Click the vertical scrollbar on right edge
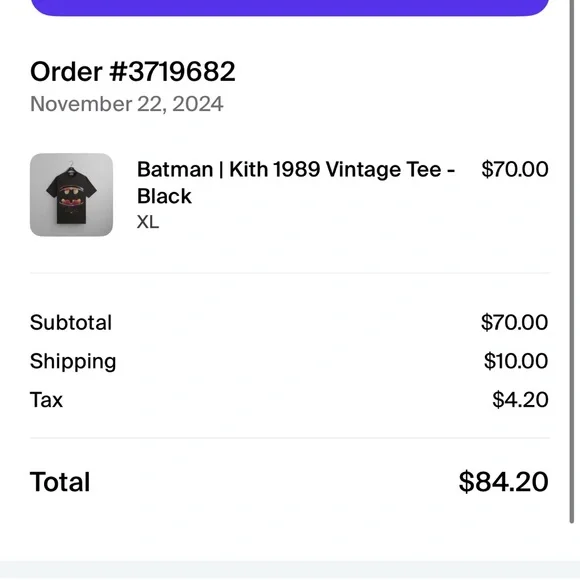This screenshot has width=580, height=580. point(572,262)
